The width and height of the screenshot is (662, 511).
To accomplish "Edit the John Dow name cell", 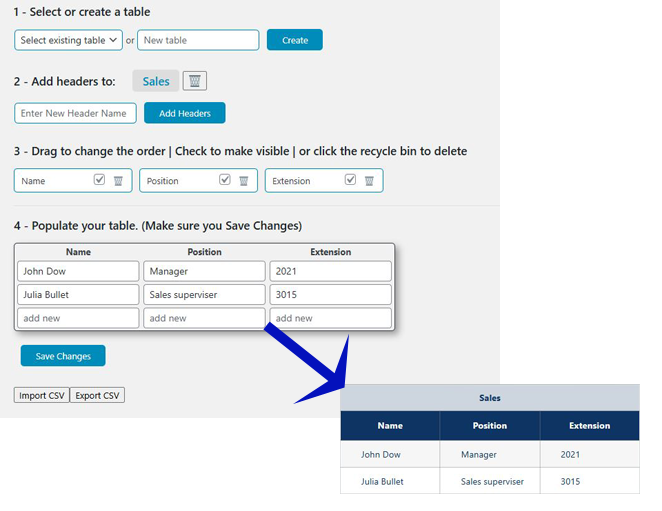I will 78,271.
